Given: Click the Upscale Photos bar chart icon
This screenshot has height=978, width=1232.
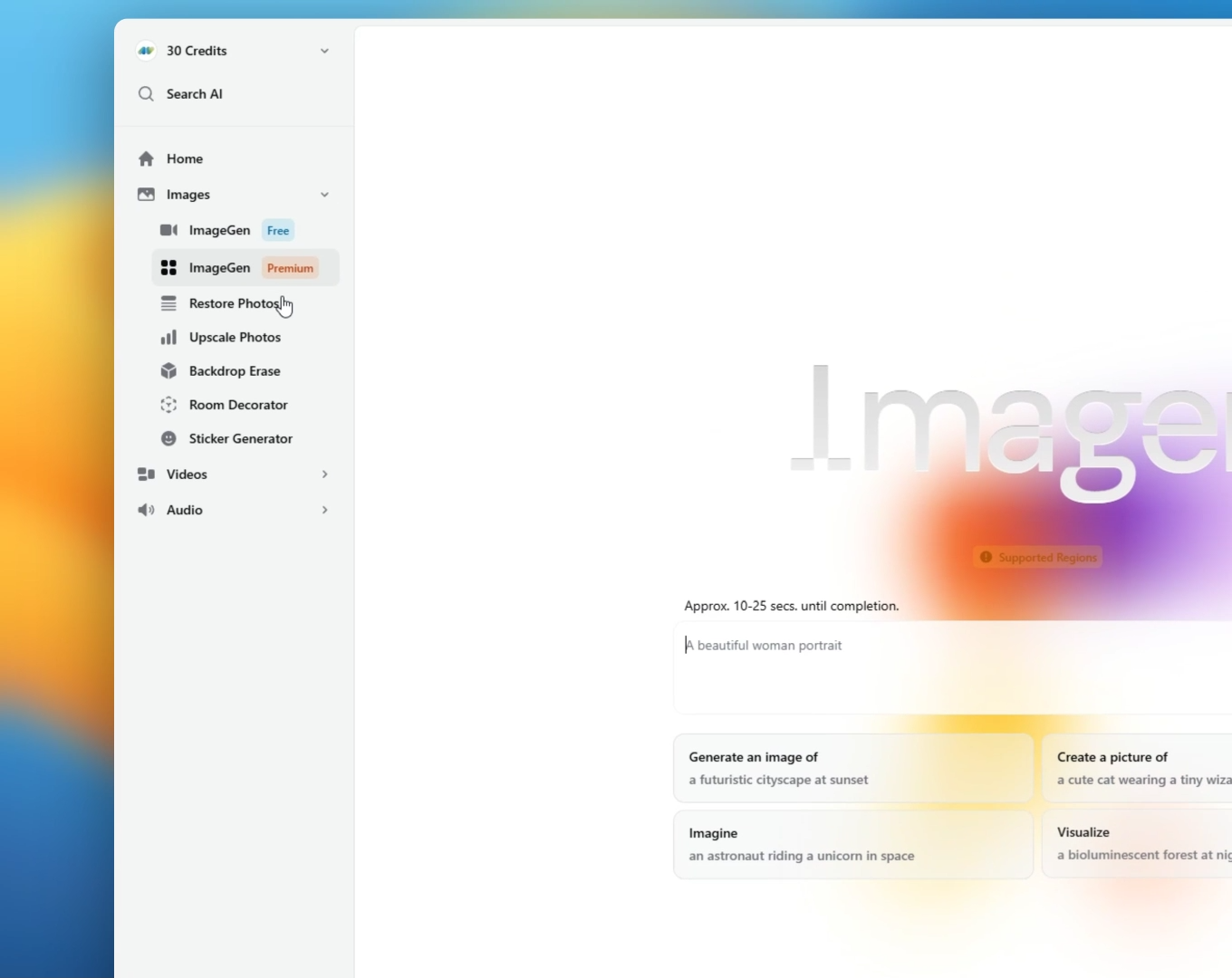Looking at the screenshot, I should 168,337.
